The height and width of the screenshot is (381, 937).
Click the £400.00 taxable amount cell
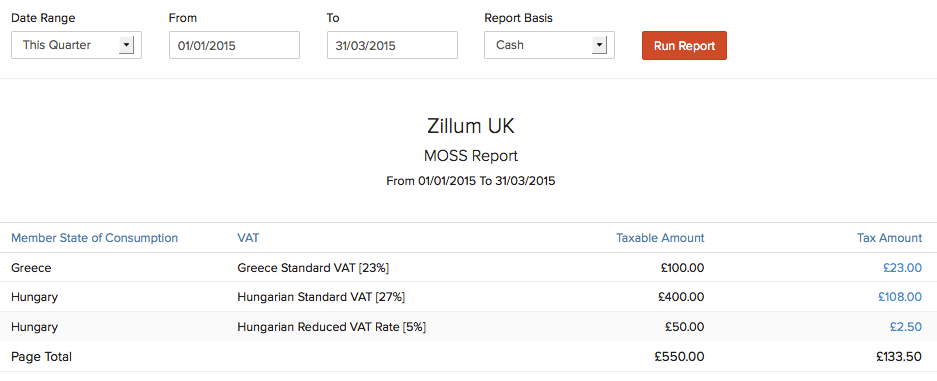pos(681,297)
